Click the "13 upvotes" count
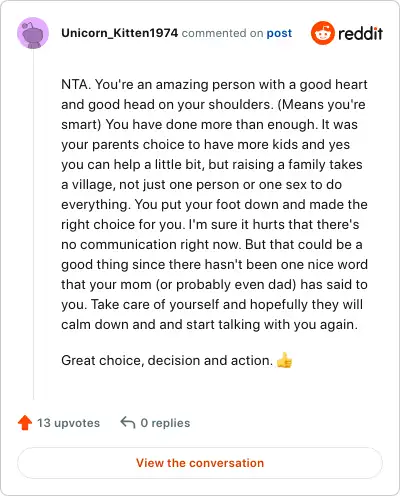 pos(68,423)
